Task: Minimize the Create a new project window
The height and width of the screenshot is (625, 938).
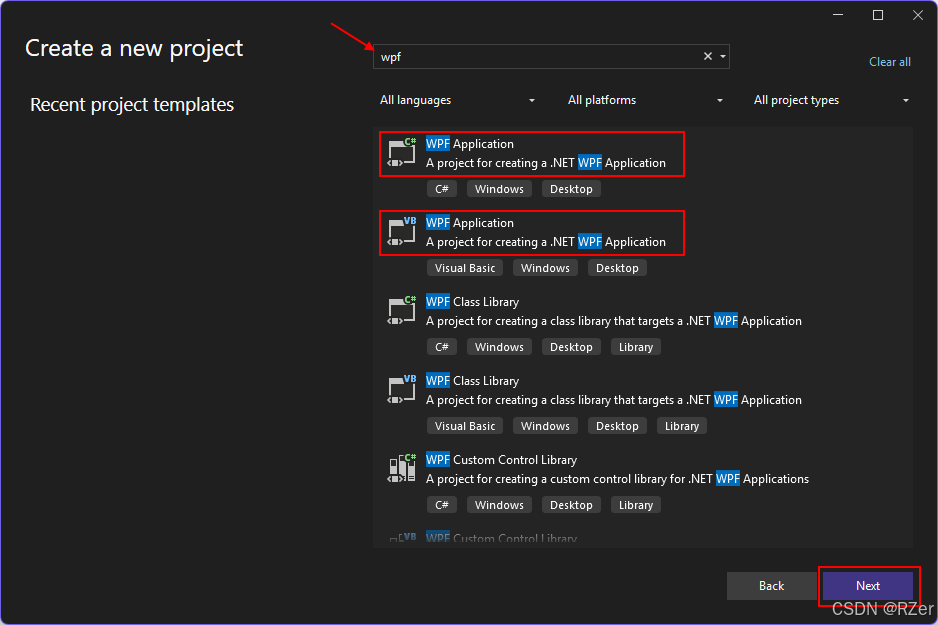Action: [x=838, y=15]
